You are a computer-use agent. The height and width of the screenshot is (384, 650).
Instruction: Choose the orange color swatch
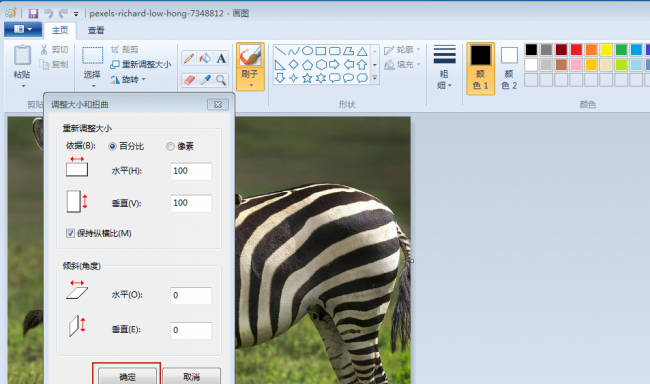tap(591, 50)
